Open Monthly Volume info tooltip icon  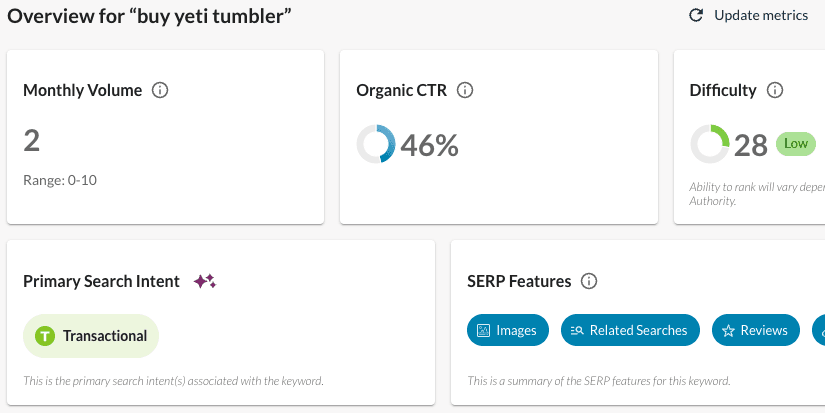pos(160,90)
